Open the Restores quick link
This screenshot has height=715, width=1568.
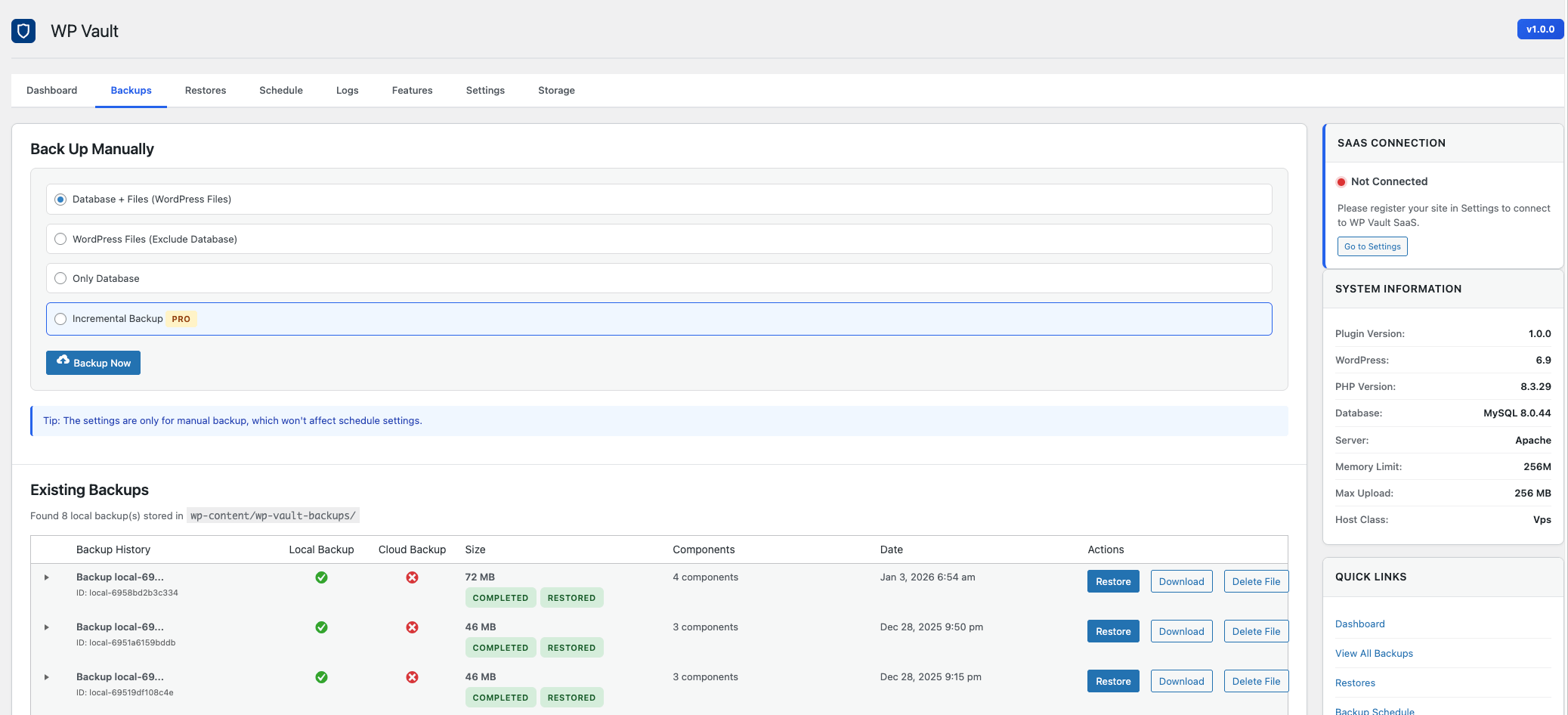[1355, 683]
